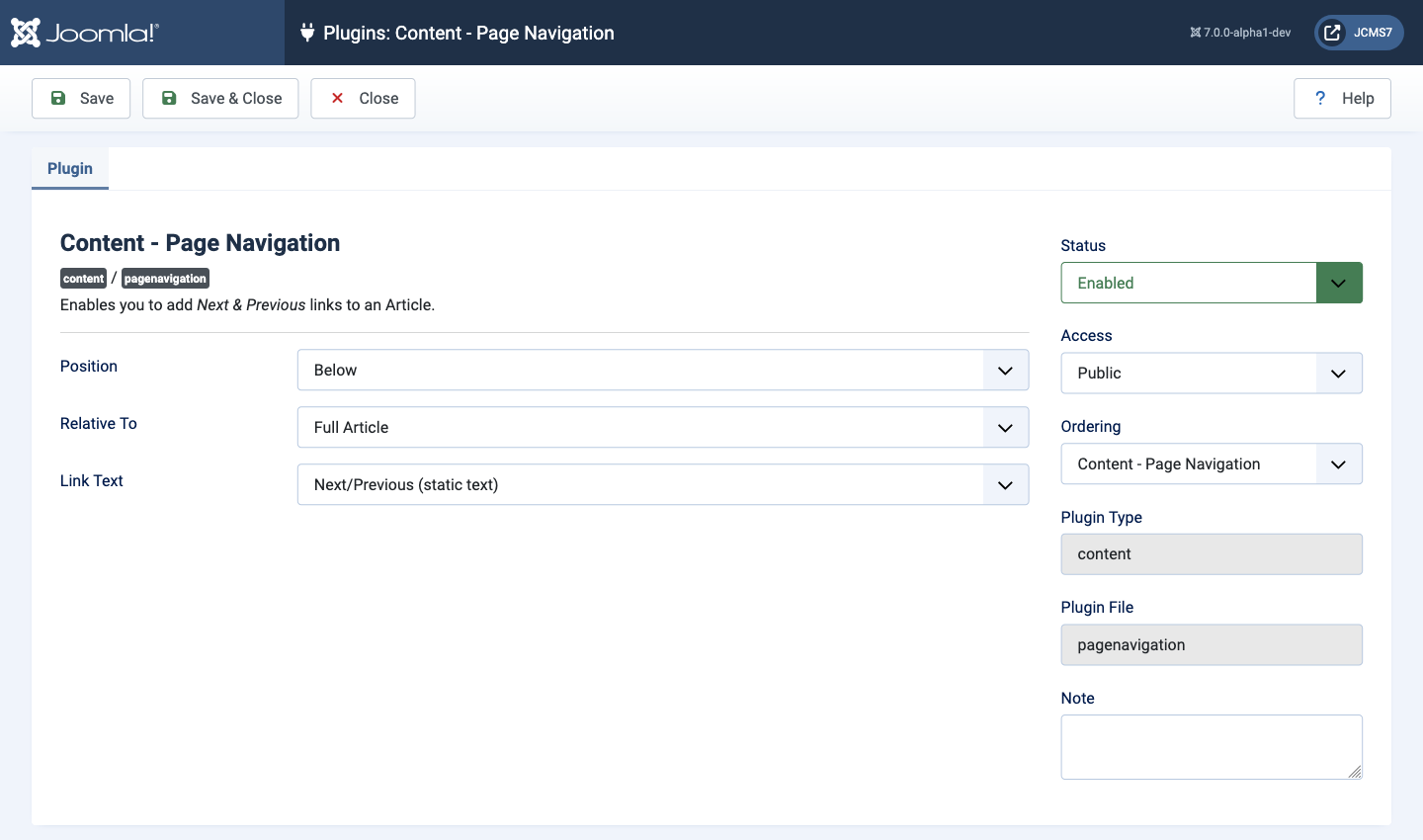Click the Plugin File label
The image size is (1423, 840).
[x=1097, y=608]
